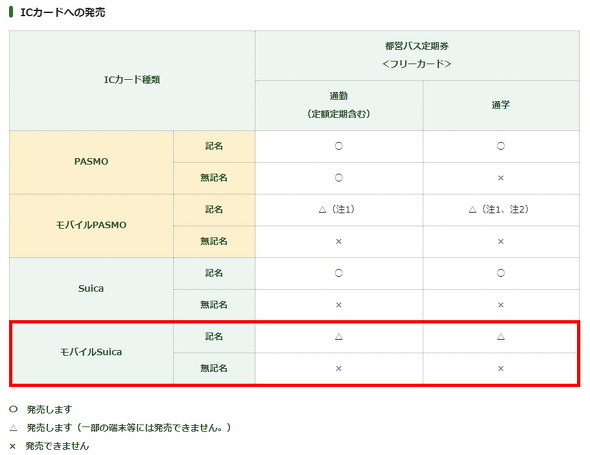This screenshot has width=590, height=455.
Task: Click "無記名" in the モバイルPASMO row
Action: pyautogui.click(x=214, y=242)
